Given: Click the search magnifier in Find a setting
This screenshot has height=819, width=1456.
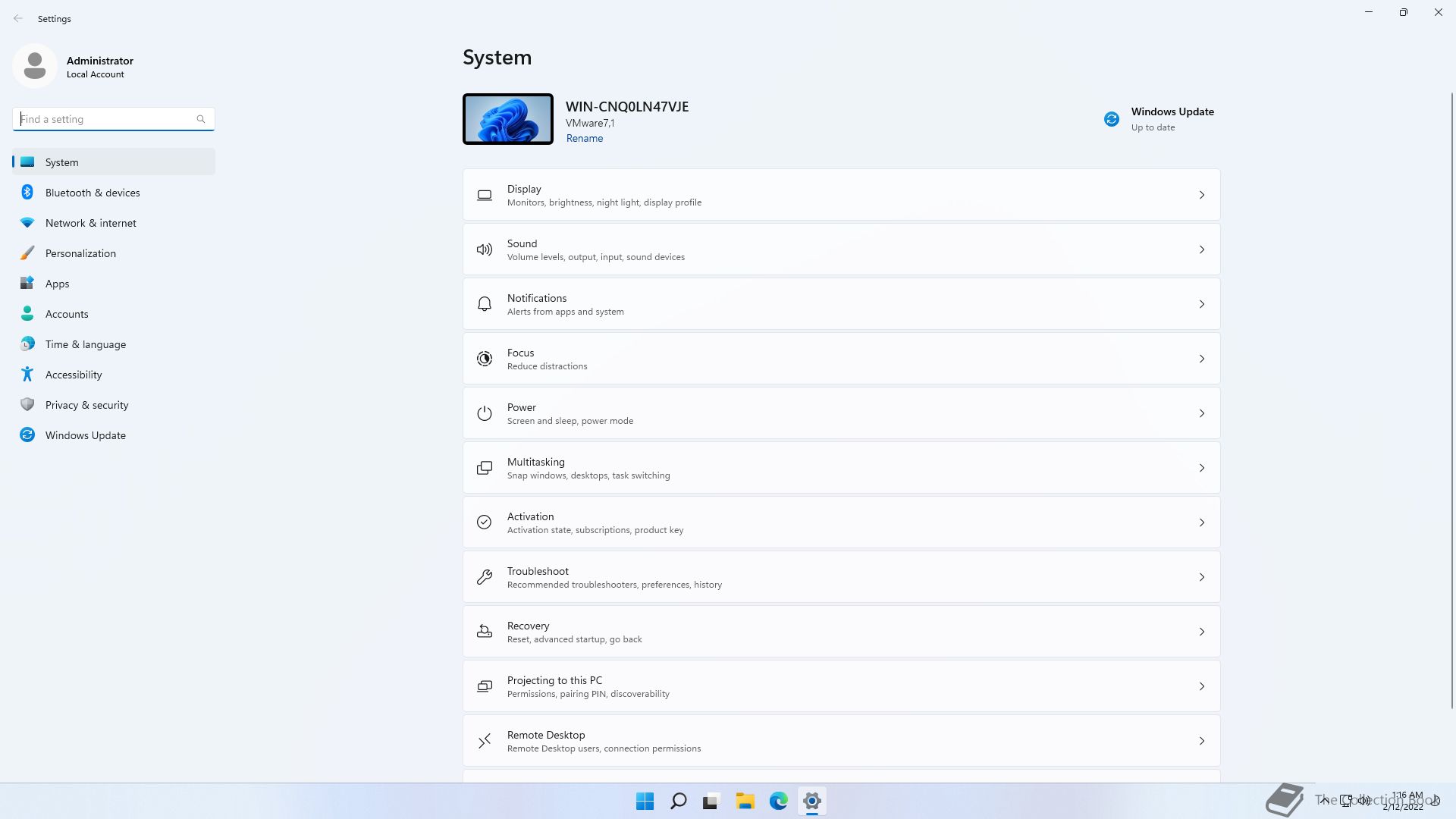Looking at the screenshot, I should pyautogui.click(x=201, y=119).
